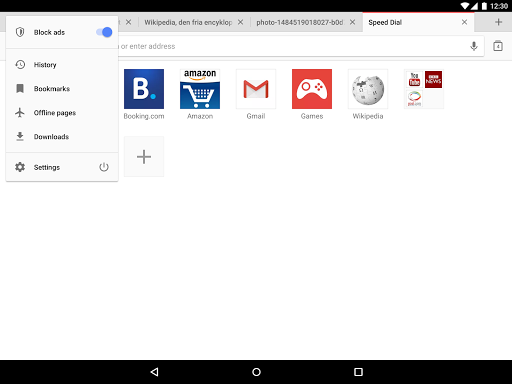
Task: Add a new tab with plus icon
Action: point(498,22)
